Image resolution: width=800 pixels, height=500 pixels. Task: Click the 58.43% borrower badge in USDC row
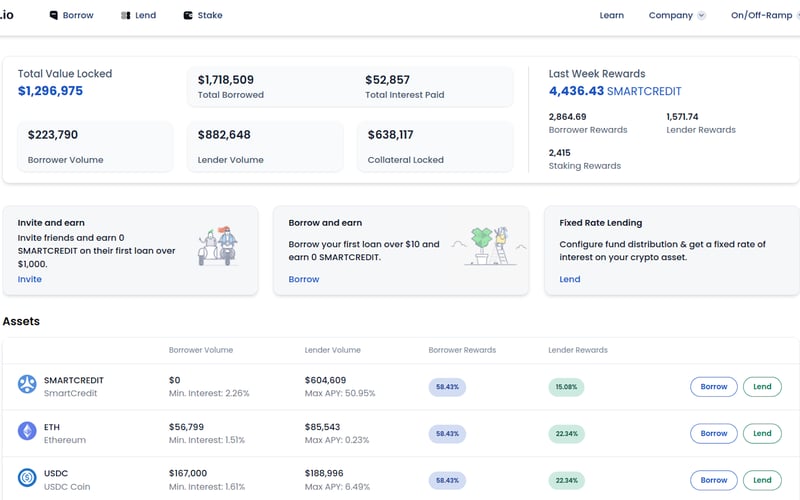click(x=447, y=481)
